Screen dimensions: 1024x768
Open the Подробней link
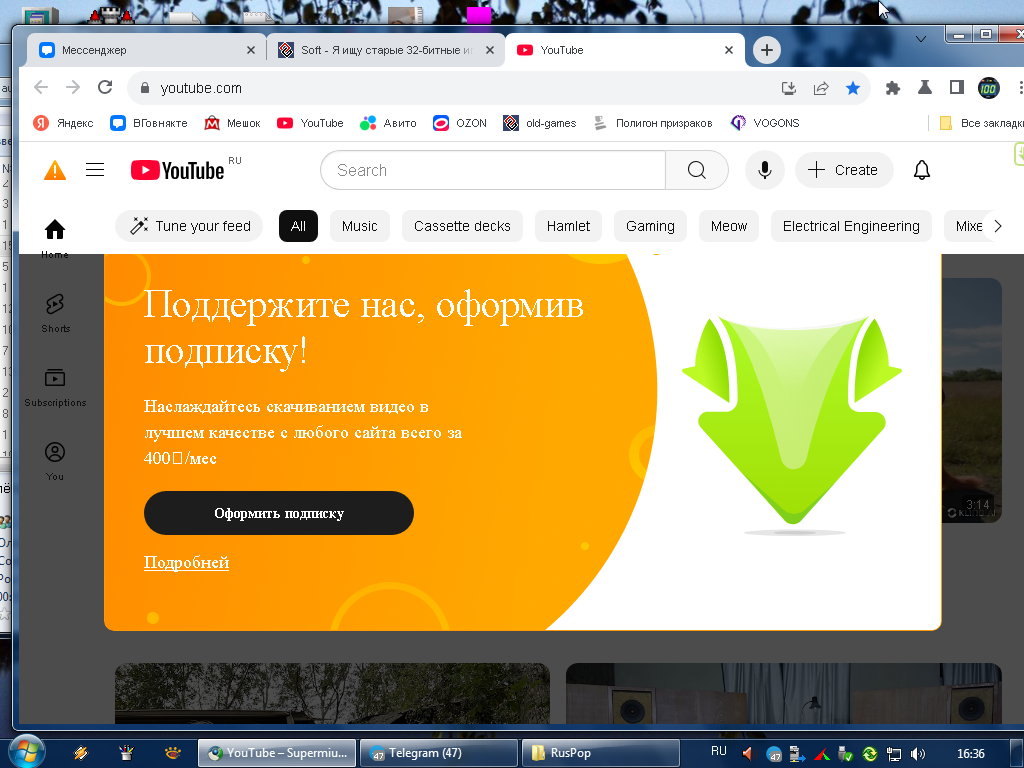click(186, 562)
